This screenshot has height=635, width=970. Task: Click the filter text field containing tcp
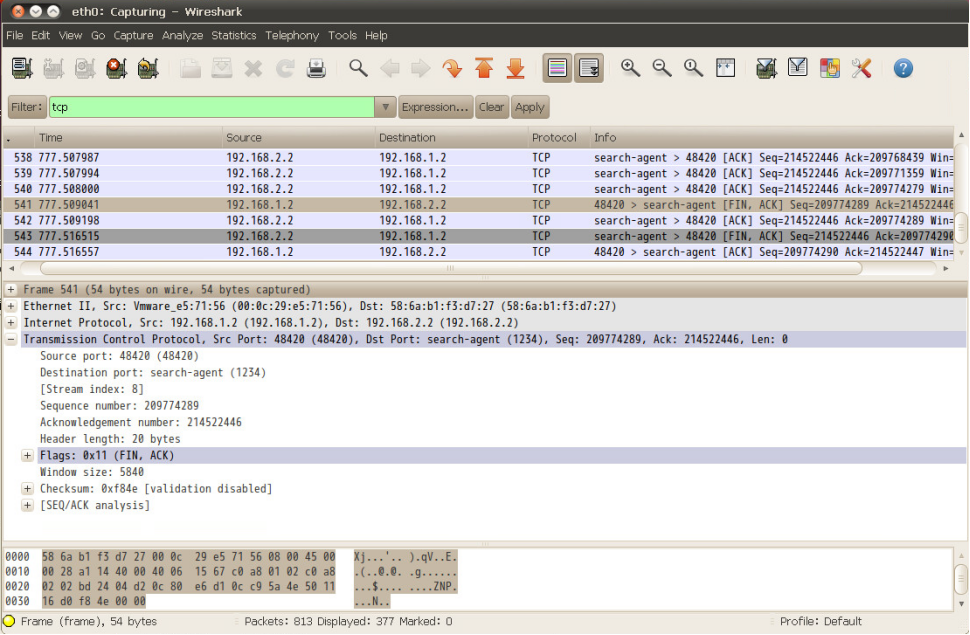[210, 107]
